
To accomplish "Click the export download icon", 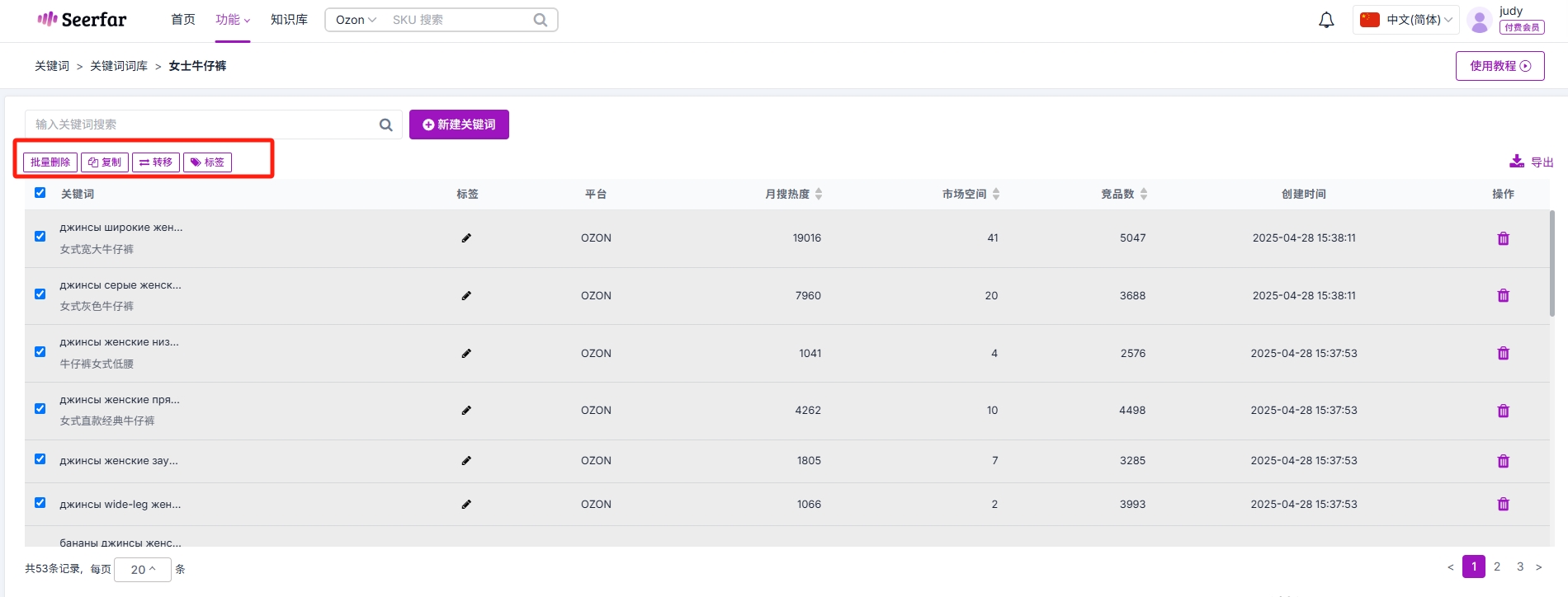I will click(x=1517, y=162).
